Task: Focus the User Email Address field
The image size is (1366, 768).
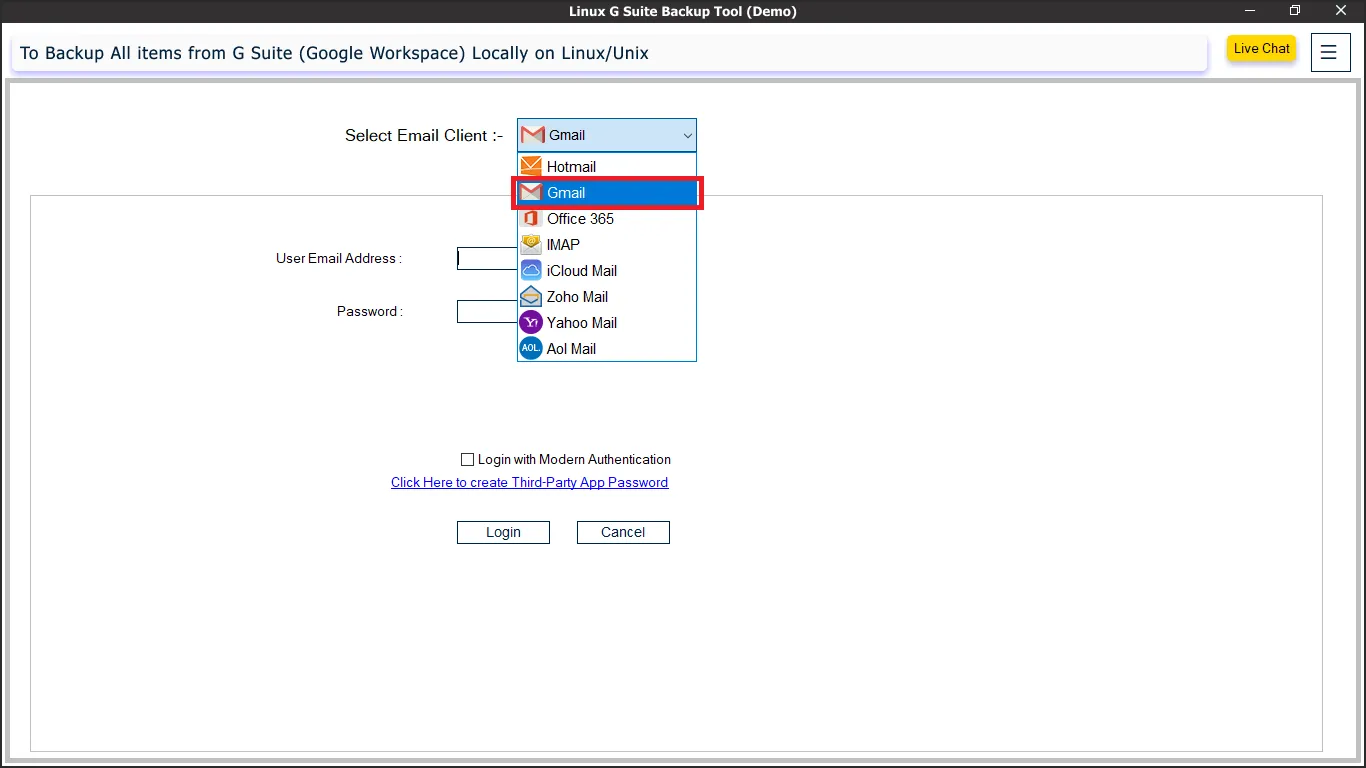Action: click(487, 259)
